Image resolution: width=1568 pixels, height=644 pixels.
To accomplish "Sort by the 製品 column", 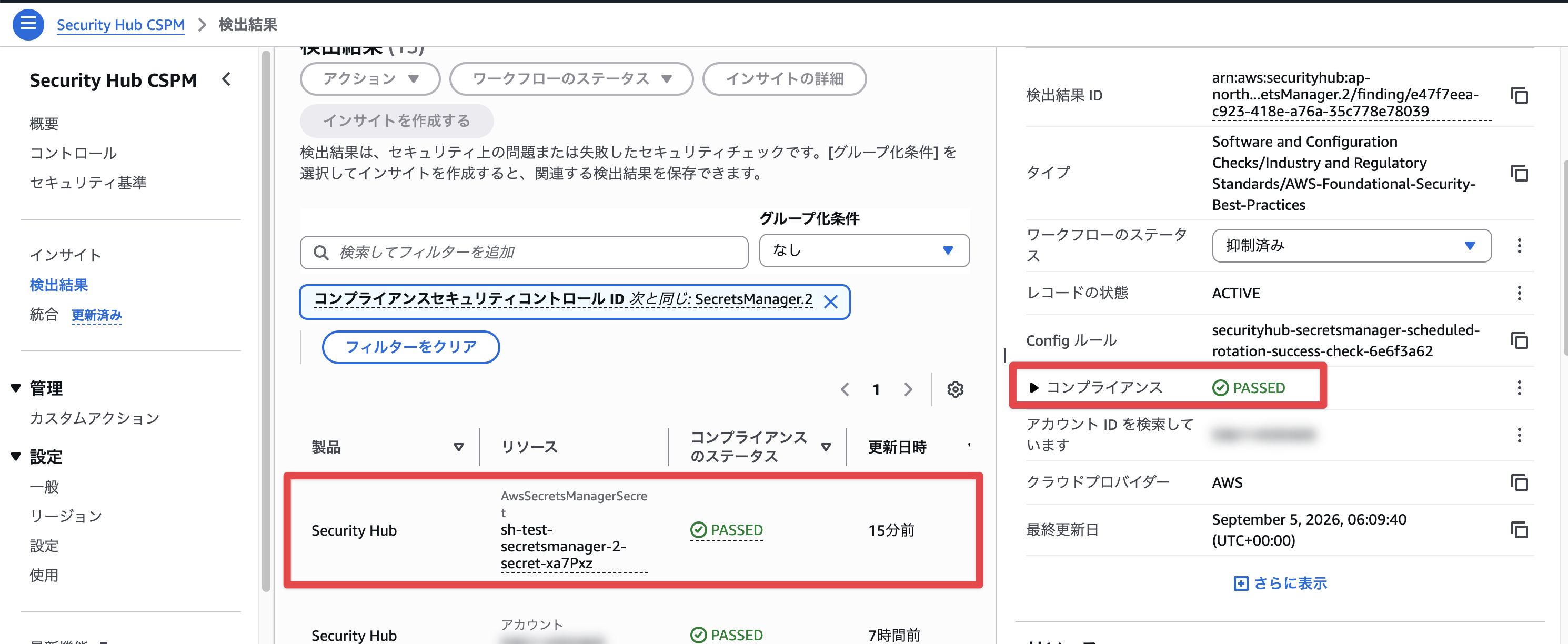I will coord(458,447).
